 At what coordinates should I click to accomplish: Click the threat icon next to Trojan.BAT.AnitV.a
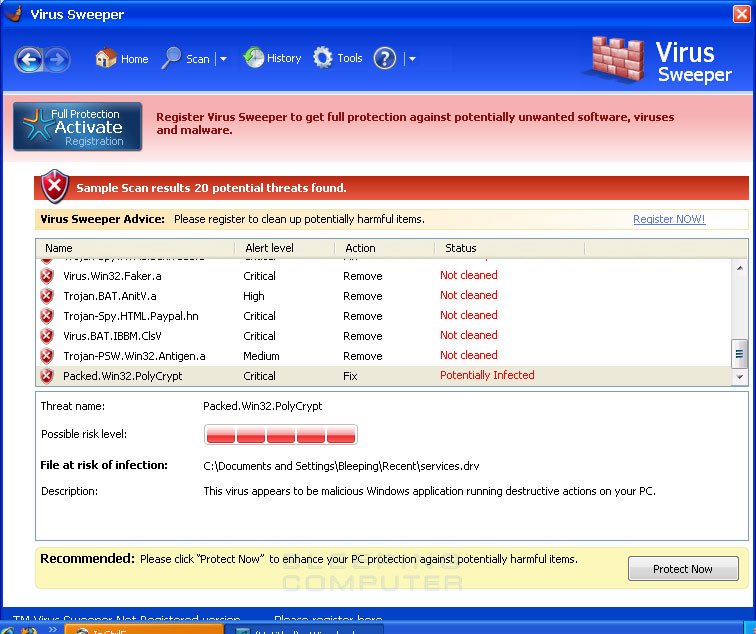point(47,296)
